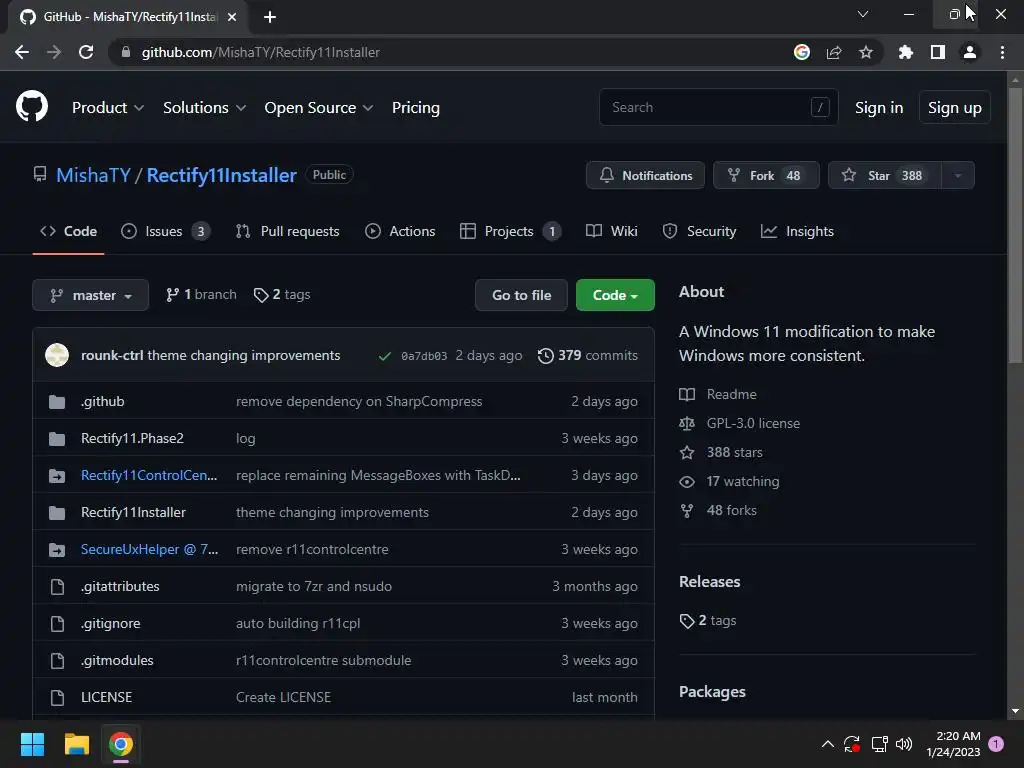Viewport: 1024px width, 768px height.
Task: Select the Code tab
Action: (x=69, y=231)
